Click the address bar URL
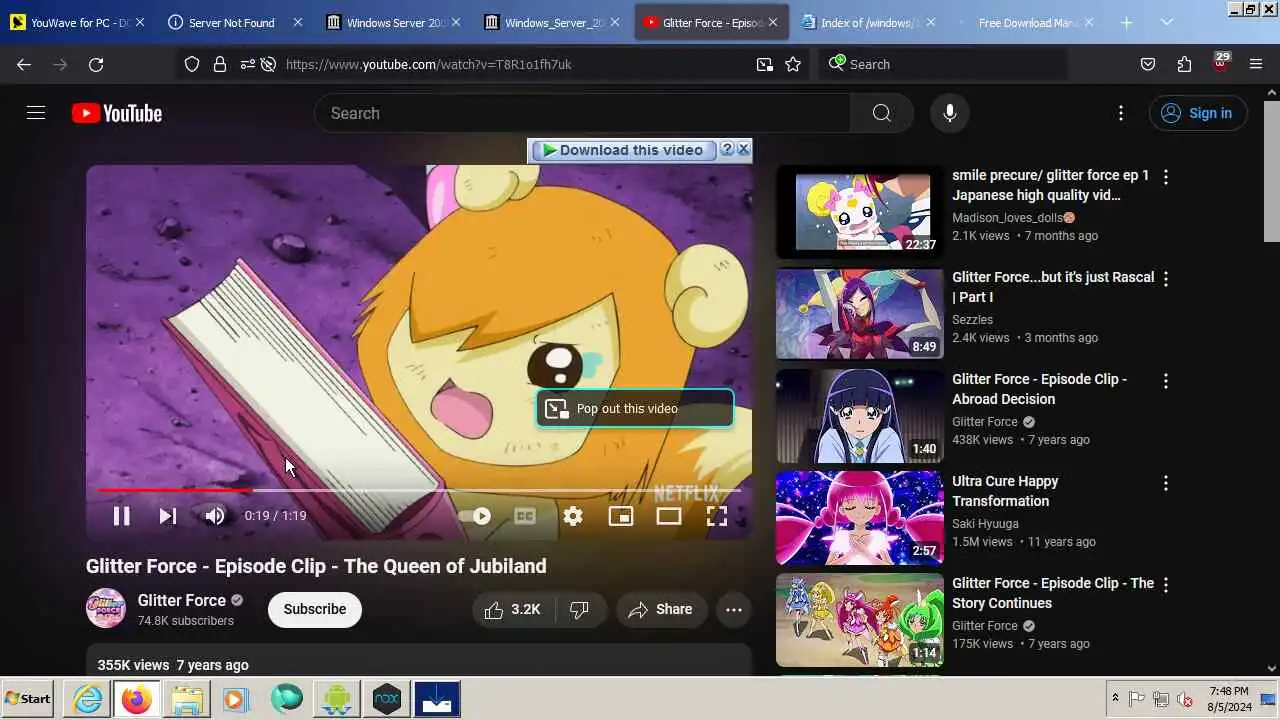 [428, 64]
